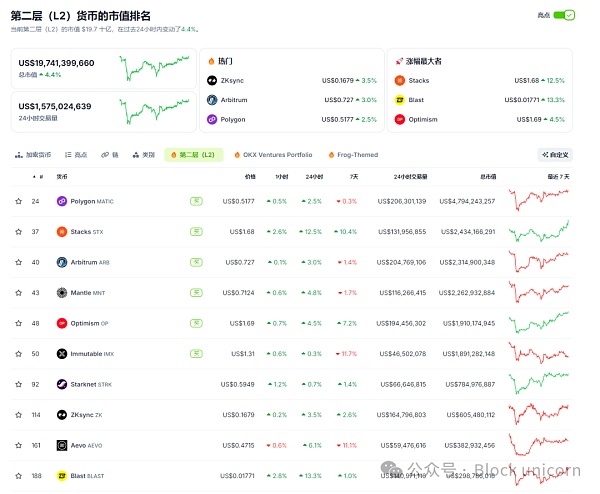Sort table by 24小时 change column
The height and width of the screenshot is (494, 600).
(x=311, y=175)
